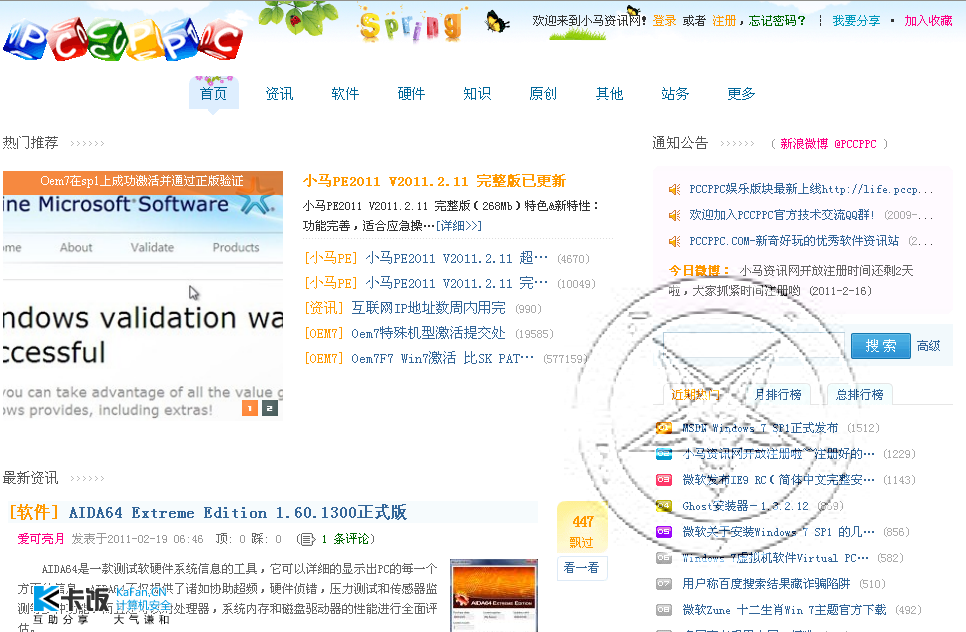The height and width of the screenshot is (632, 966).
Task: Click the 看一看 button
Action: [582, 567]
